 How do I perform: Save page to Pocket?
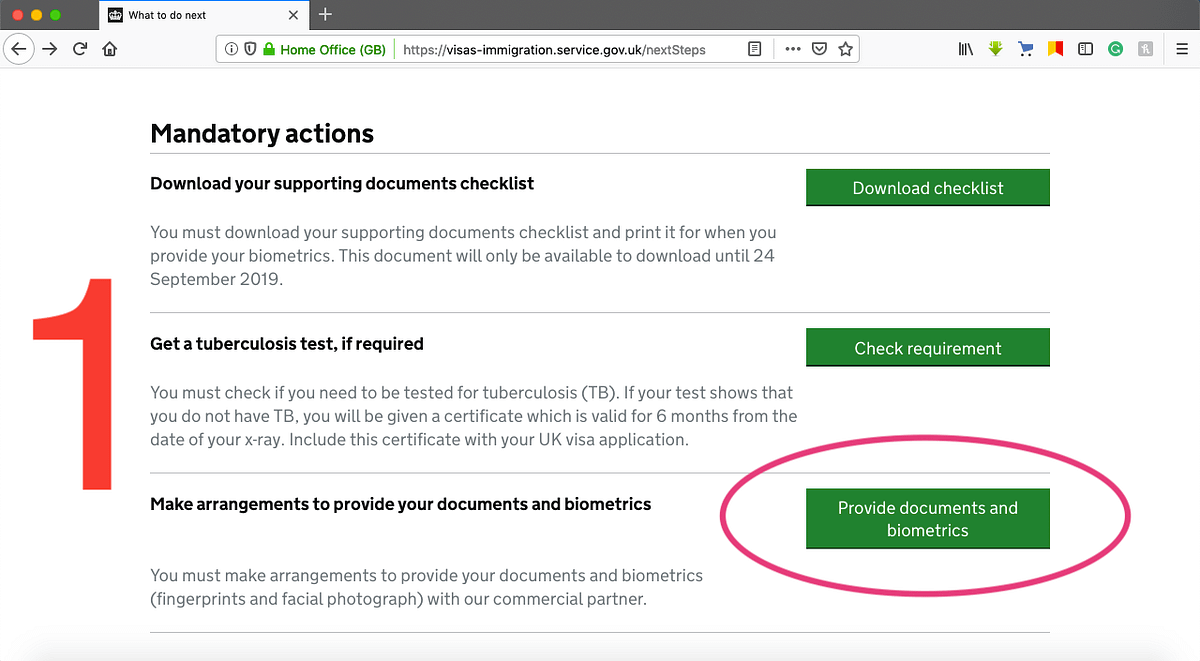coord(819,49)
